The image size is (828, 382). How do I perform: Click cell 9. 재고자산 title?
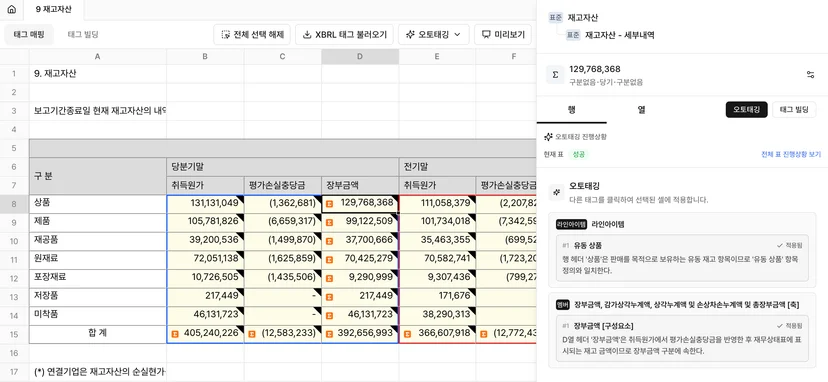(98, 74)
